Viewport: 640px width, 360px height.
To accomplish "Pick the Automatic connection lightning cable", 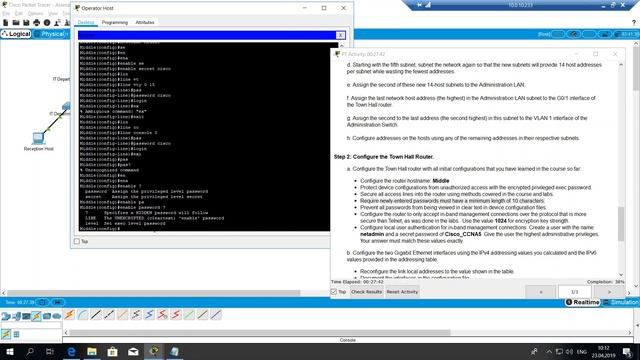I will [x=69, y=315].
